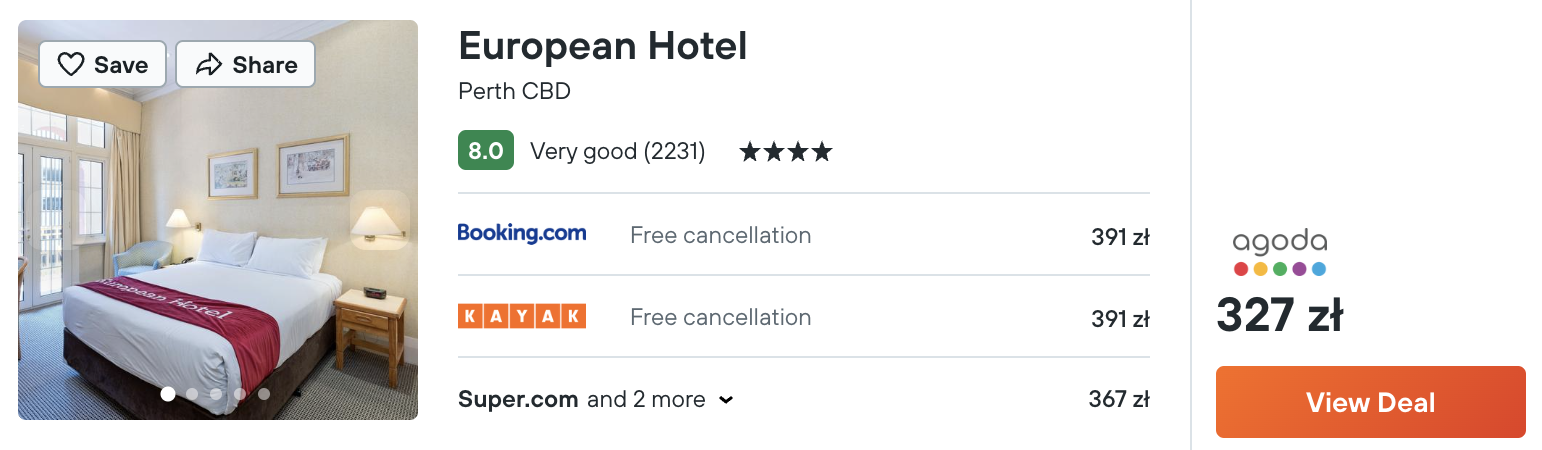The height and width of the screenshot is (450, 1542).
Task: Select the first photo carousel dot
Action: tap(168, 393)
